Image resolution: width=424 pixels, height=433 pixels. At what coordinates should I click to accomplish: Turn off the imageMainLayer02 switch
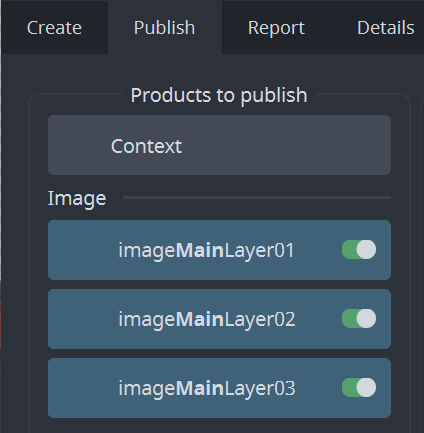pos(359,319)
